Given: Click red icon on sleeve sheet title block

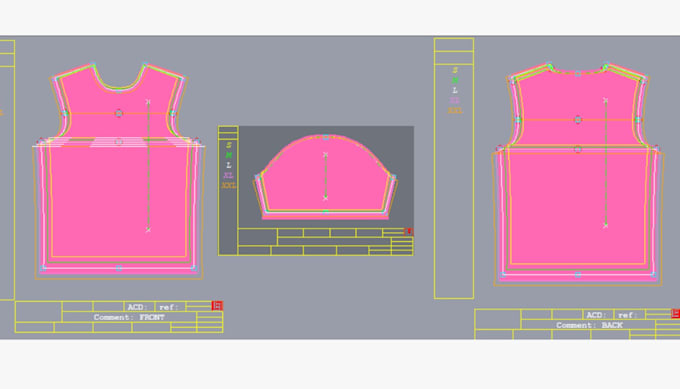Looking at the screenshot, I should tap(408, 232).
